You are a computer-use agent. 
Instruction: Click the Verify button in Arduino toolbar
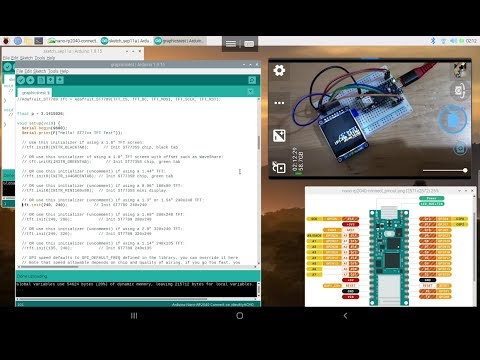tap(21, 80)
